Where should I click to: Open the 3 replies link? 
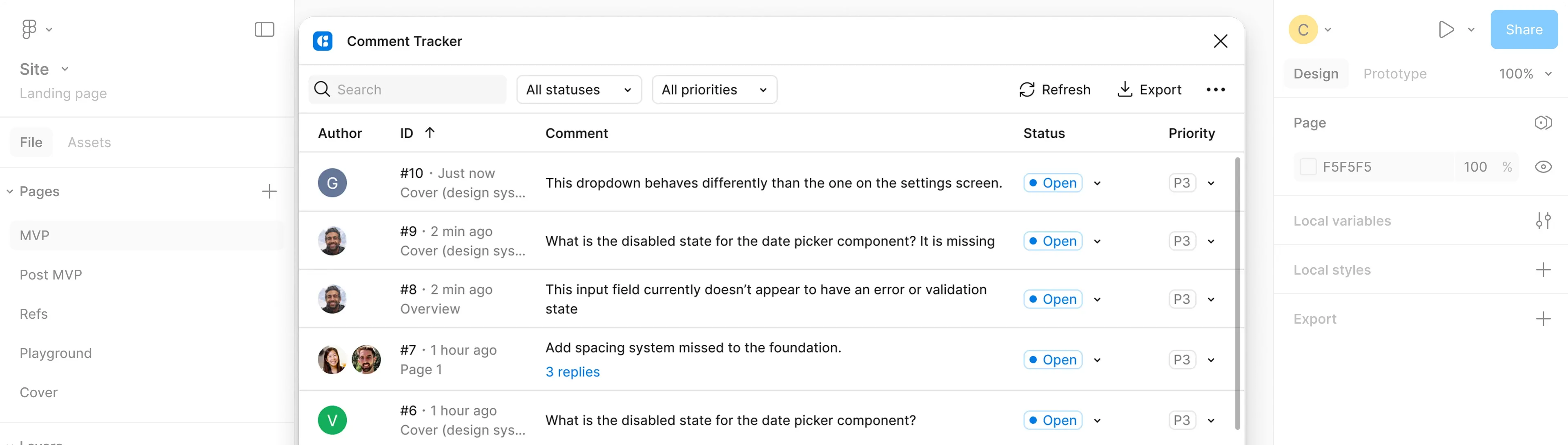click(572, 372)
